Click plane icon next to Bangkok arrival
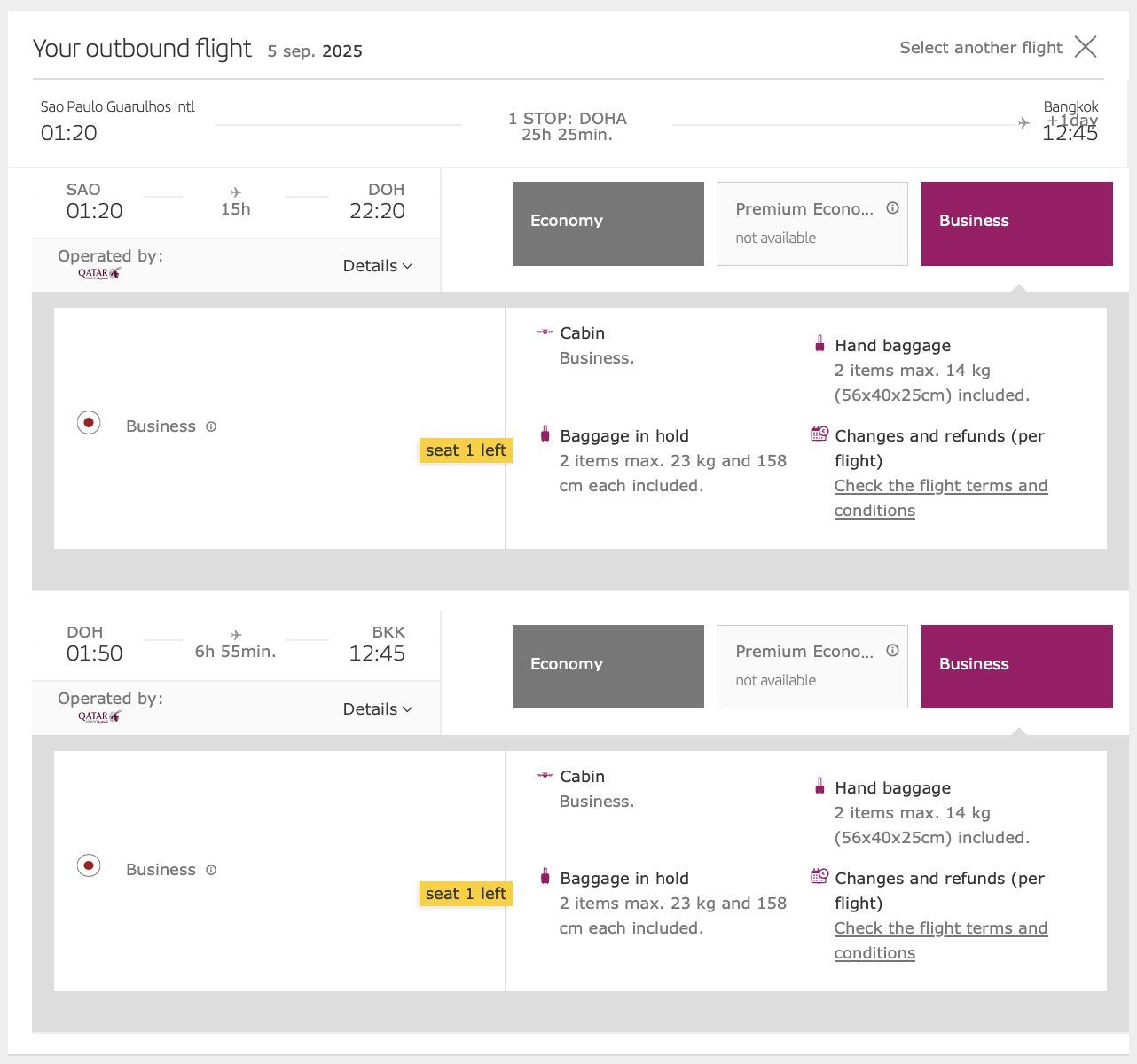Viewport: 1137px width, 1064px height. [x=1024, y=123]
